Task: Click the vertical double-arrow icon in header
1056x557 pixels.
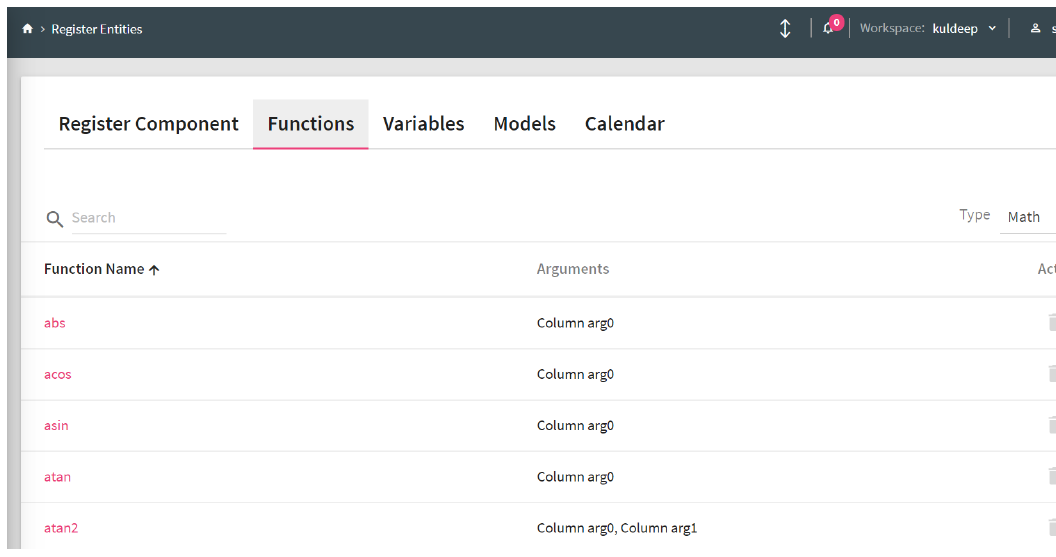Action: 785,29
